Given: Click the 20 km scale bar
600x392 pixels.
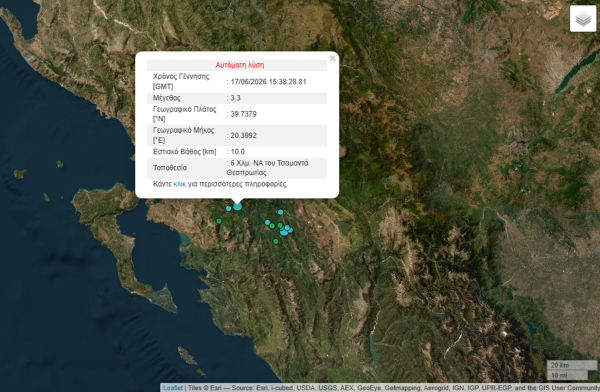Looking at the screenshot, I should [x=572, y=365].
